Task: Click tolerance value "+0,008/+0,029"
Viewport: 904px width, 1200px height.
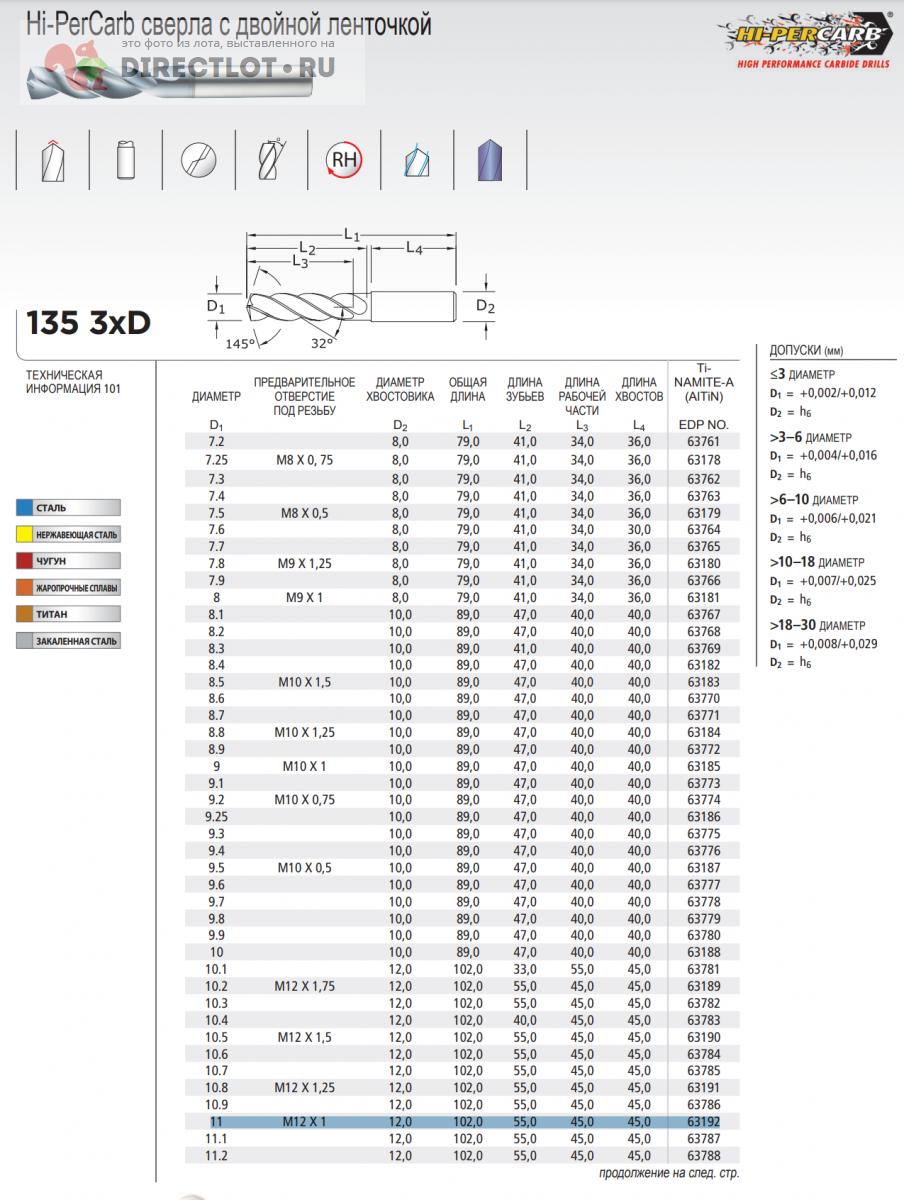Action: coord(837,644)
